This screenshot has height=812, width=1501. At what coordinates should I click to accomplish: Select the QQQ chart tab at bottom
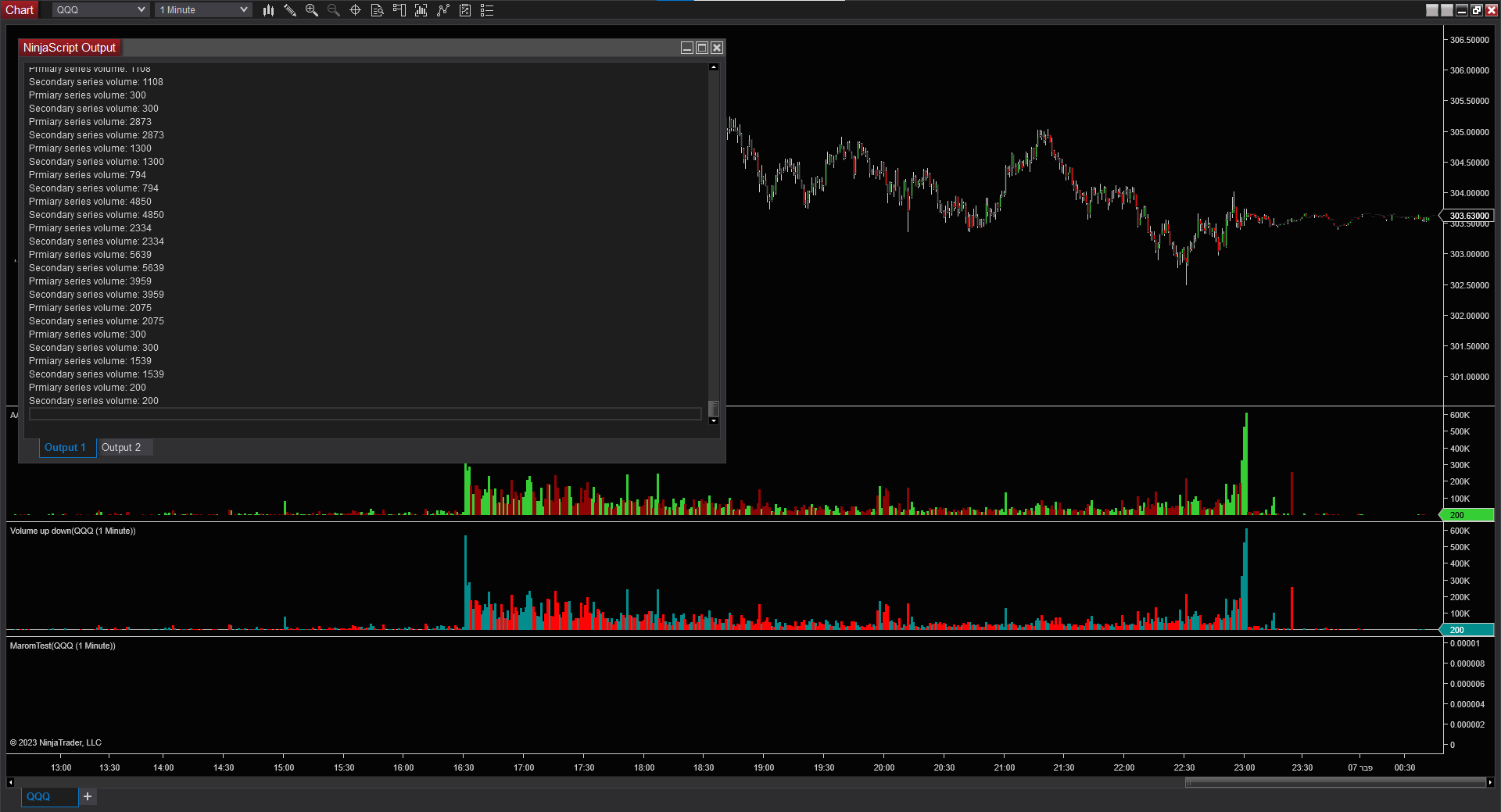[49, 796]
